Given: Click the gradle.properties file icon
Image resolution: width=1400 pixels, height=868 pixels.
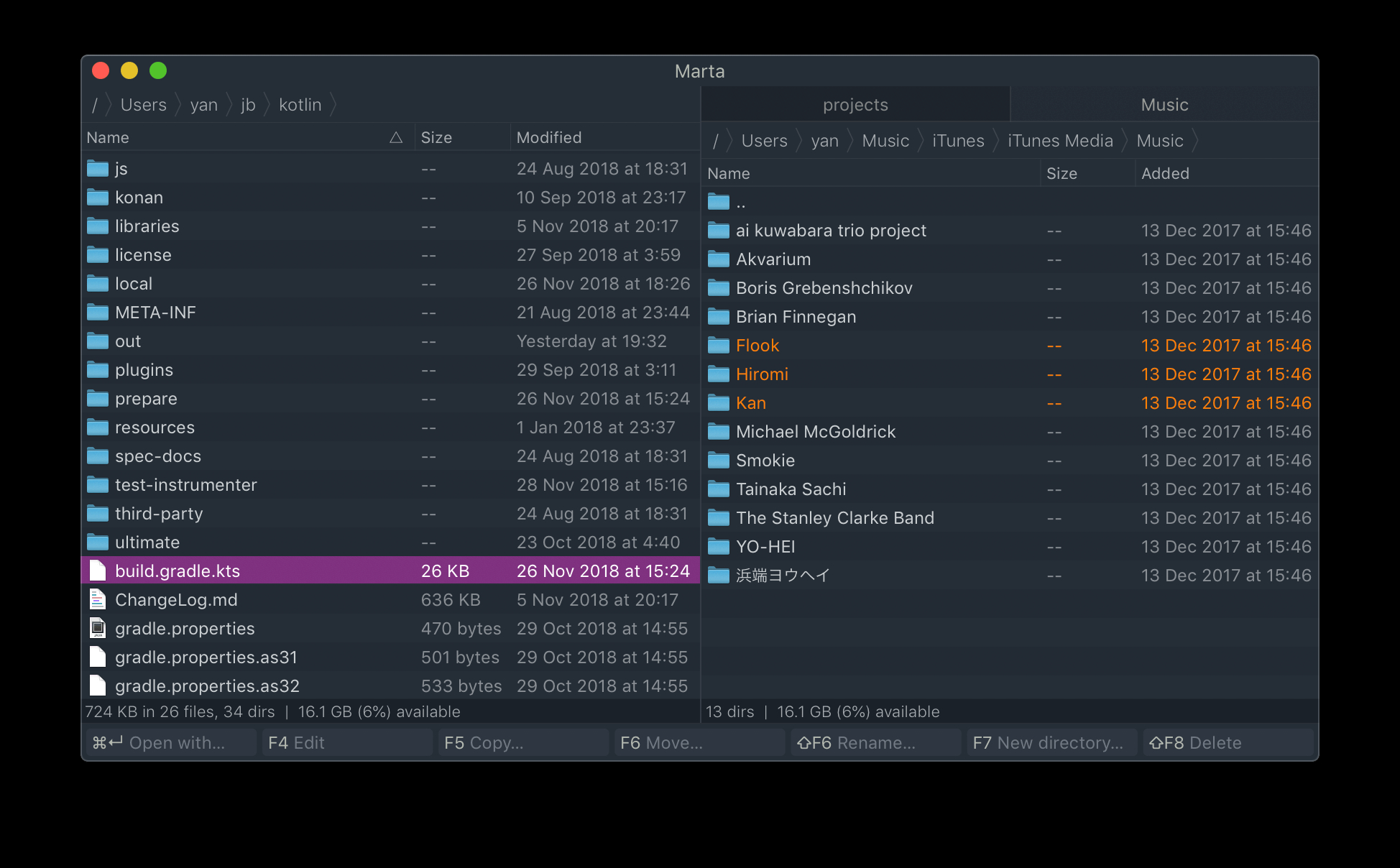Looking at the screenshot, I should tap(98, 628).
